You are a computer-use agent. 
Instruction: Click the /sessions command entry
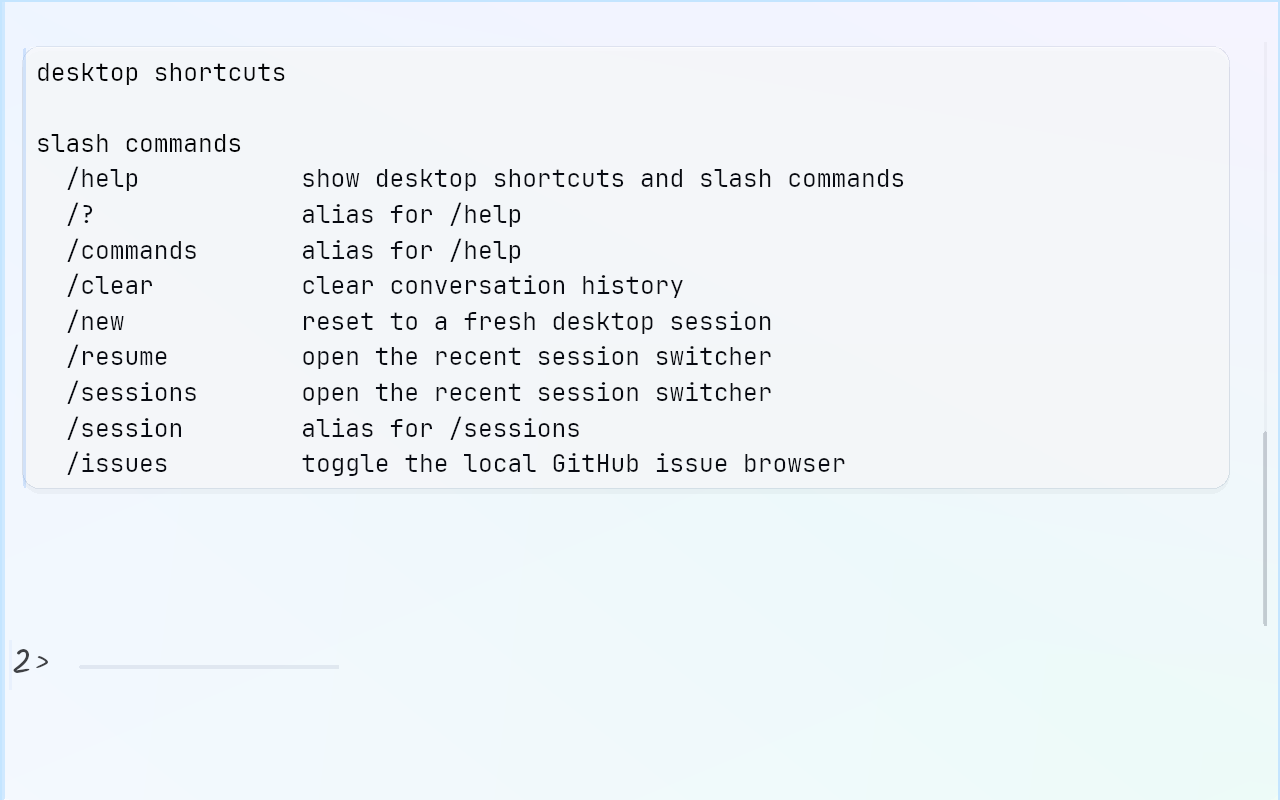[x=132, y=393]
